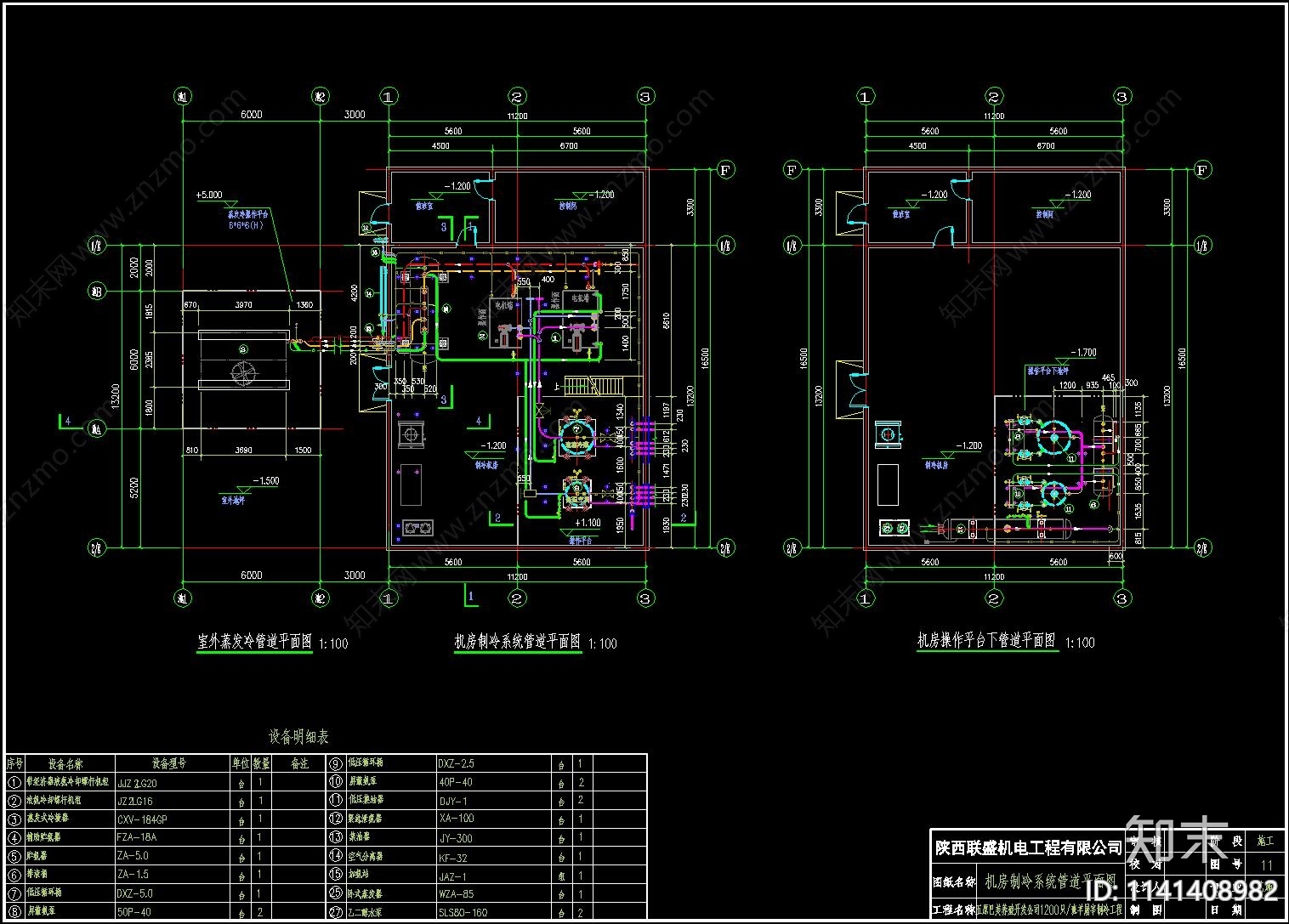This screenshot has height=924, width=1289.
Task: Select the WZA-85 model cell
Action: [456, 894]
